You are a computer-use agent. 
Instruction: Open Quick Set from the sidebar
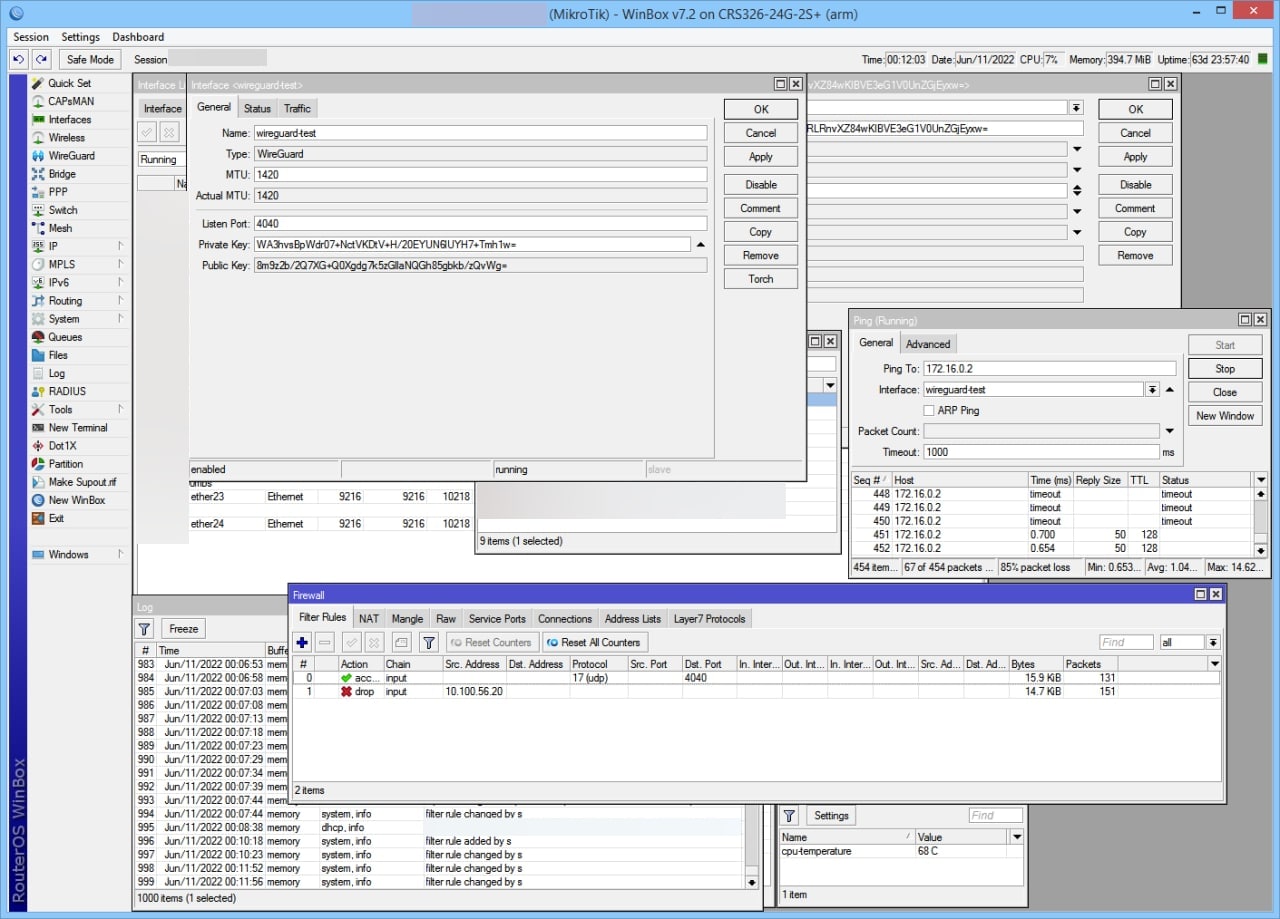(x=69, y=83)
